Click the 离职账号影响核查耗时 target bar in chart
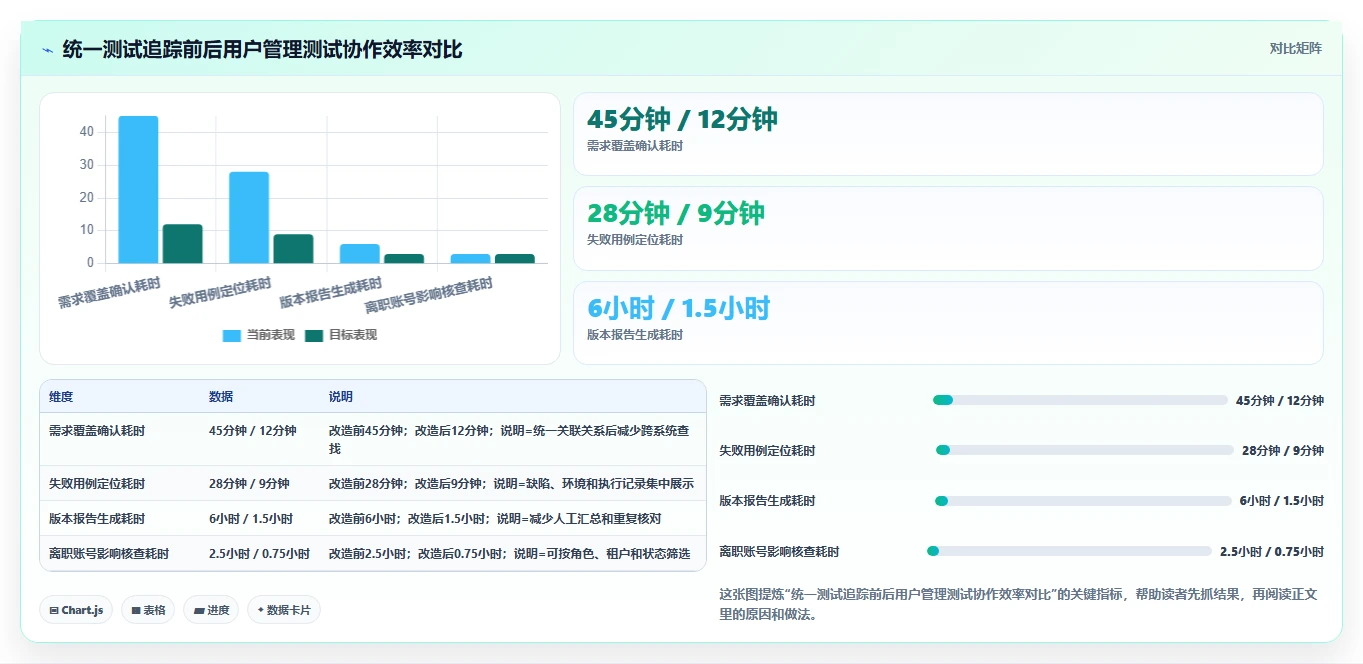The width and height of the screenshot is (1363, 664). (x=515, y=259)
